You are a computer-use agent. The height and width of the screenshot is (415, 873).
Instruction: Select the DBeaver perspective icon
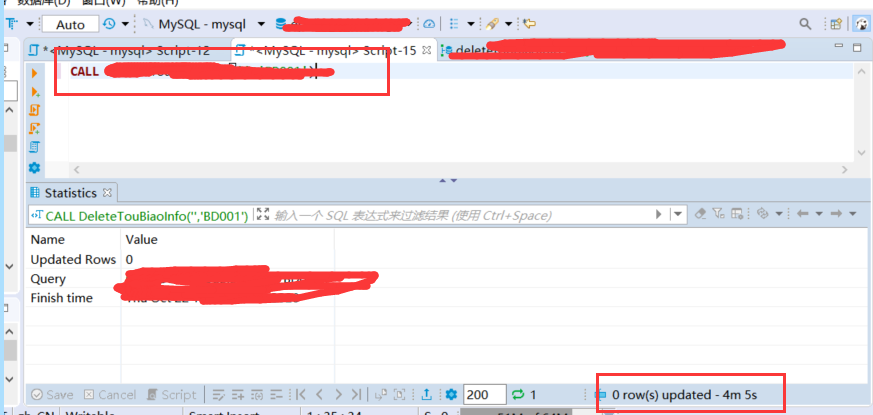[x=861, y=24]
